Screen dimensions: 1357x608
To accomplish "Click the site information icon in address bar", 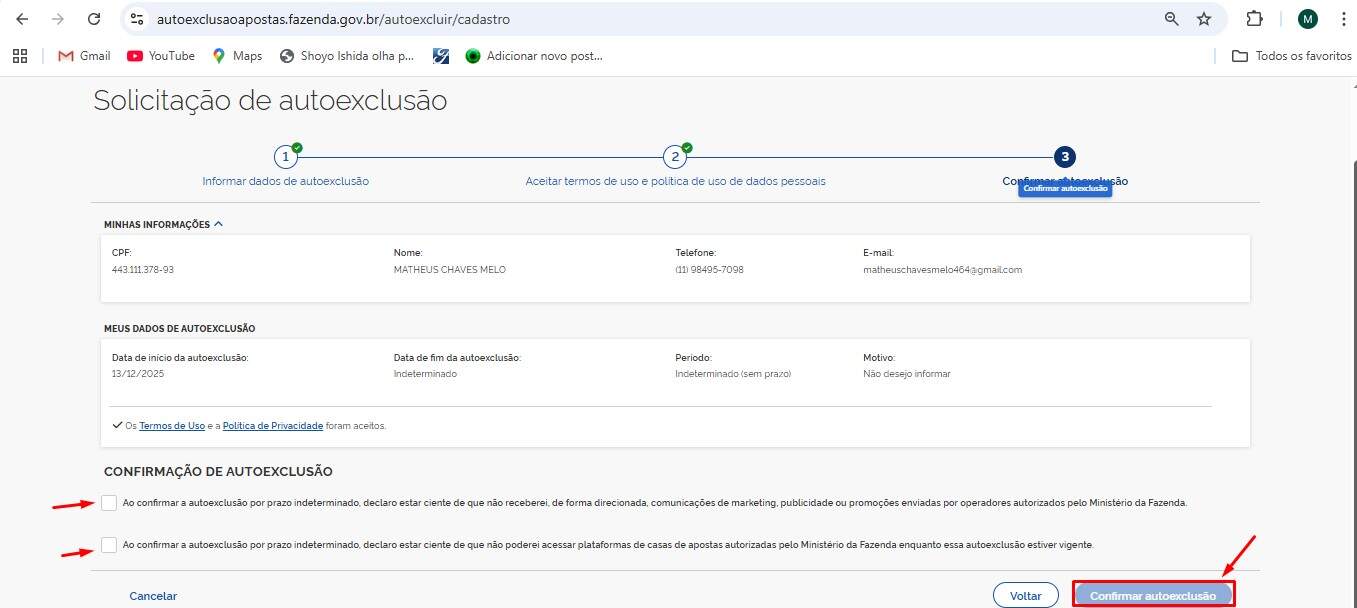I will (x=136, y=18).
